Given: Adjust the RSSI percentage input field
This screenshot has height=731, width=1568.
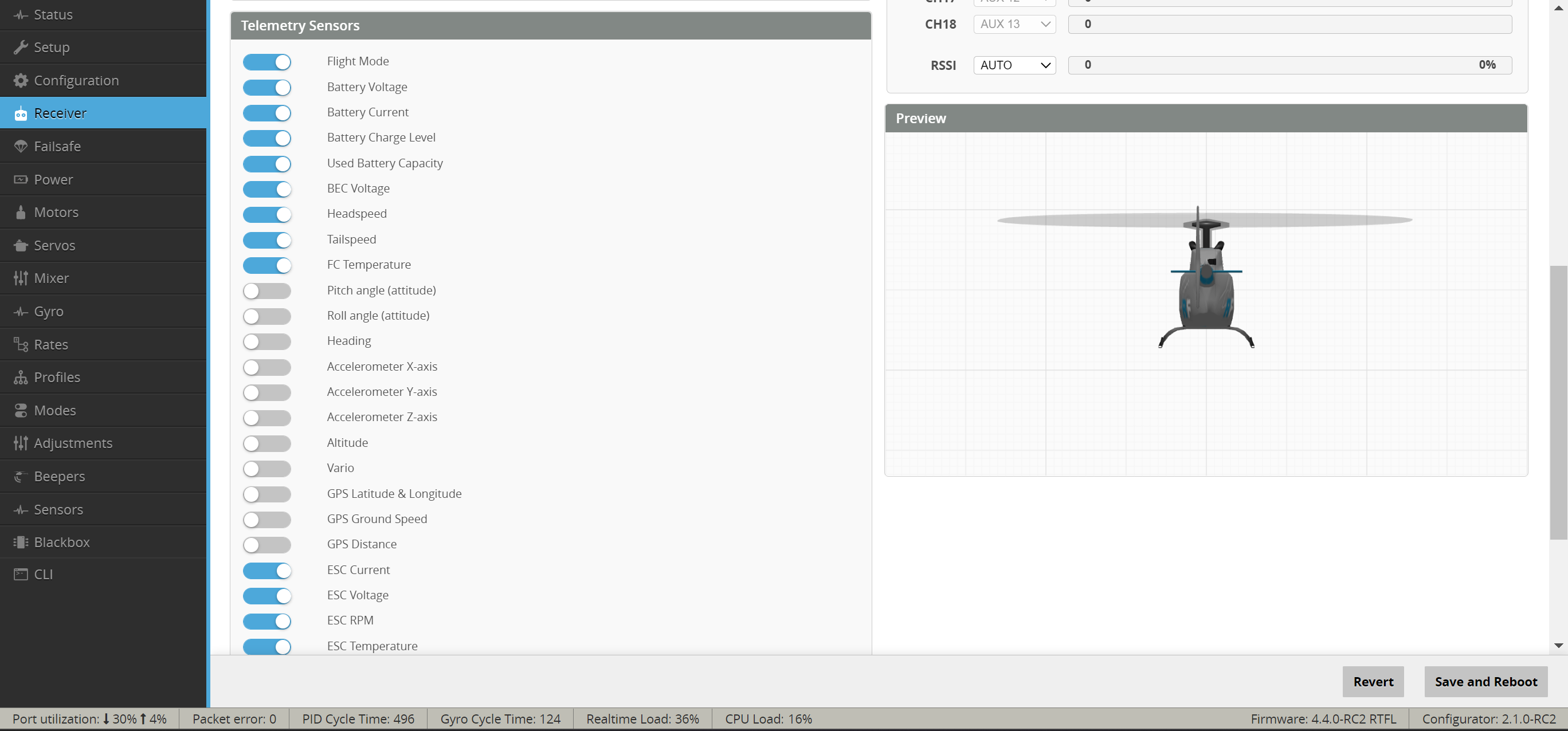Looking at the screenshot, I should point(1289,64).
